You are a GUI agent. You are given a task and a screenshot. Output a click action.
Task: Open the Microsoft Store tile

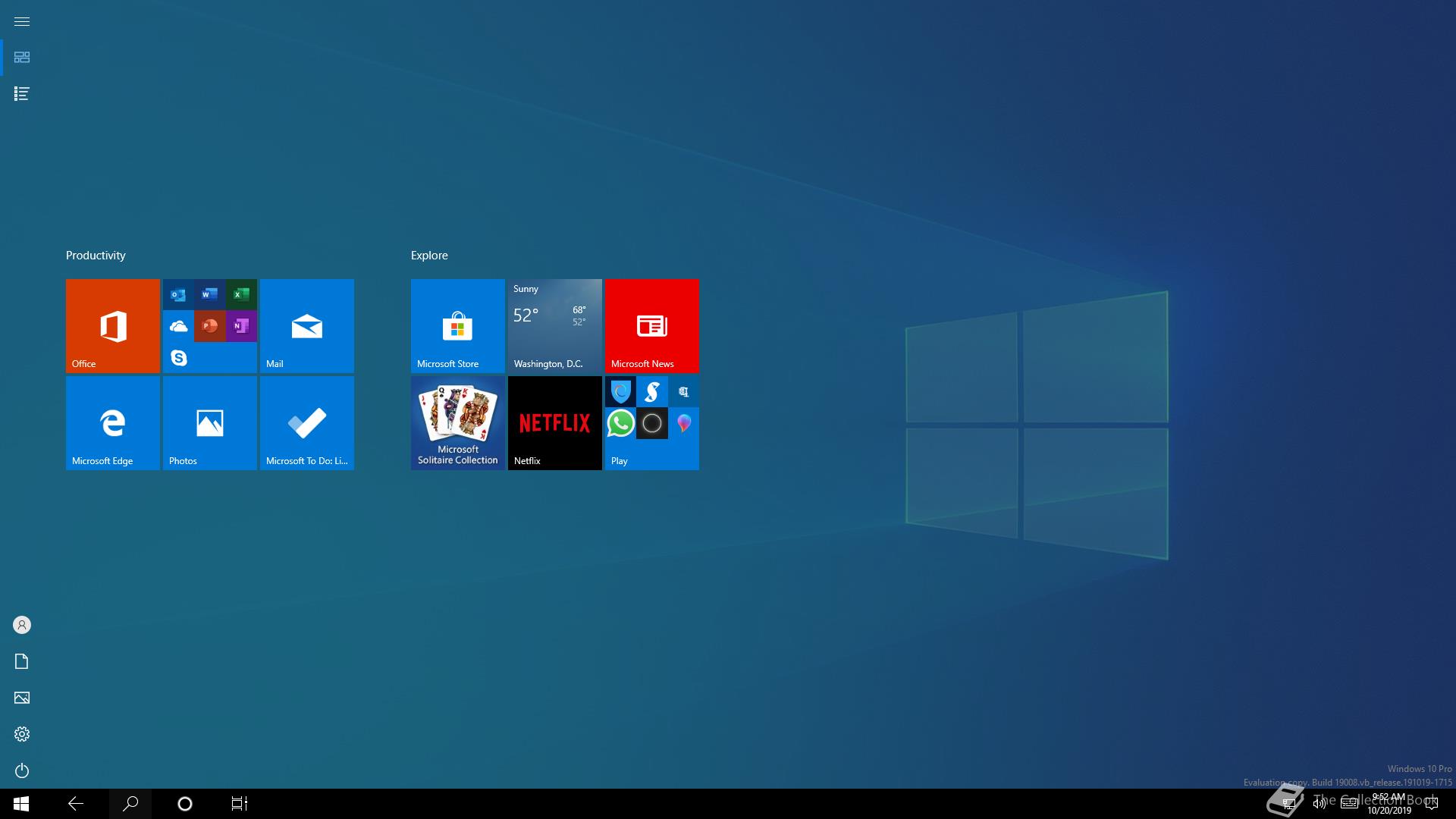(458, 326)
